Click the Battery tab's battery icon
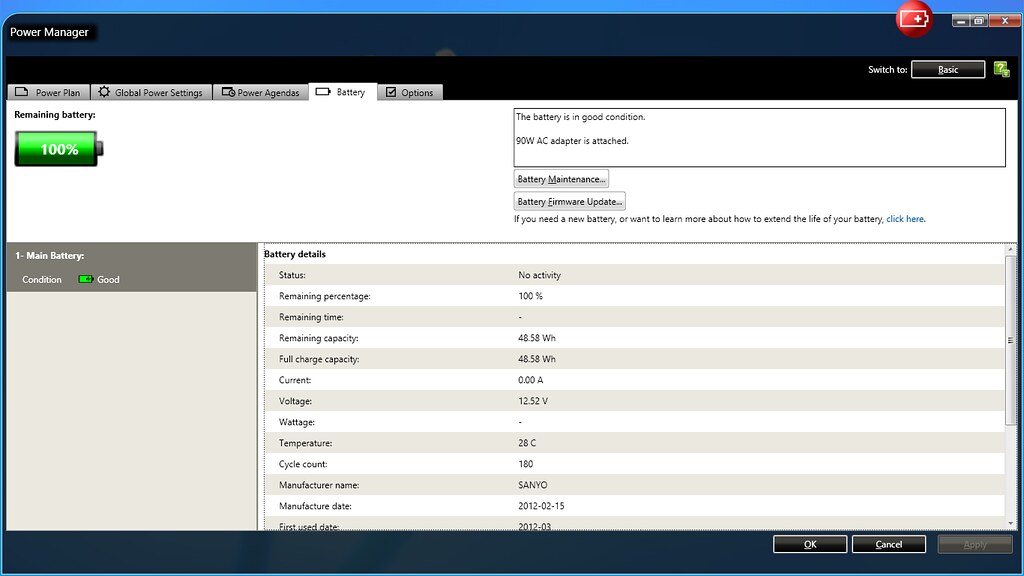This screenshot has width=1024, height=576. 323,91
